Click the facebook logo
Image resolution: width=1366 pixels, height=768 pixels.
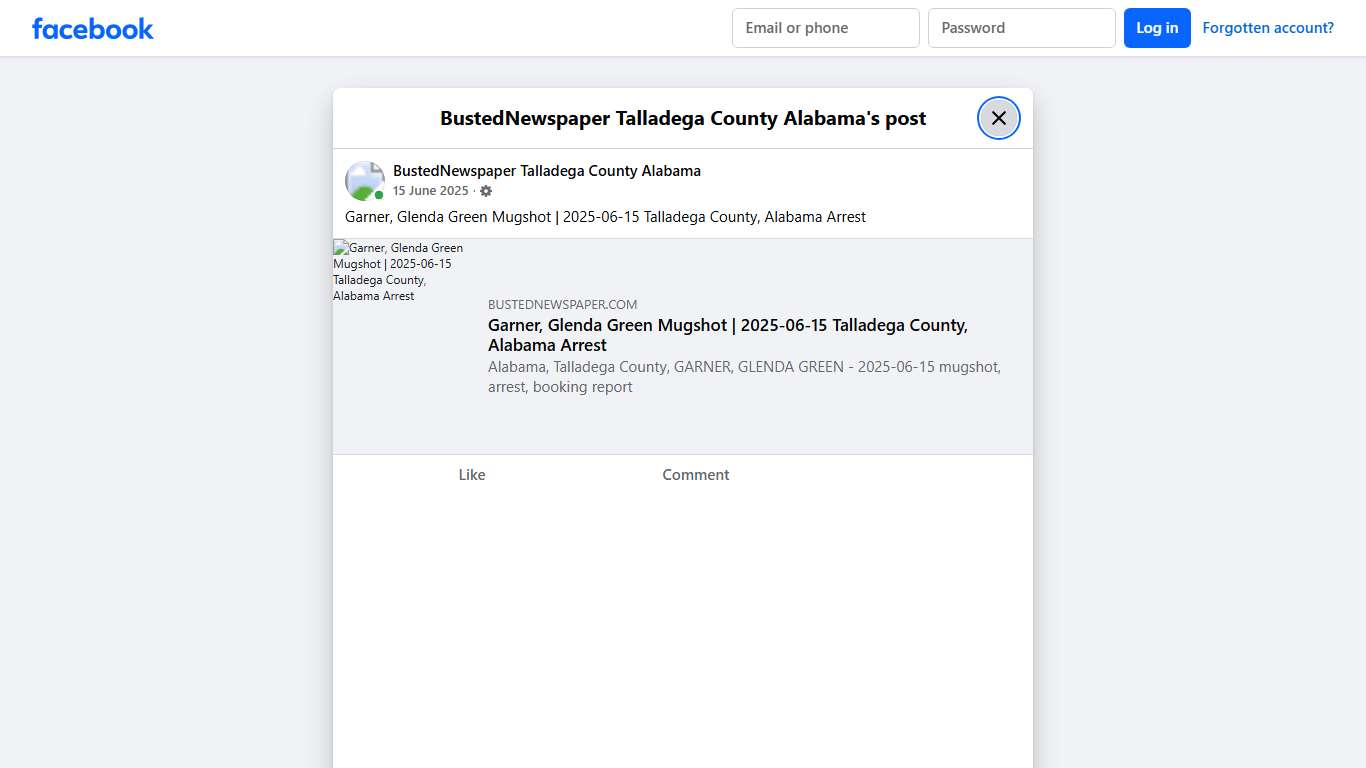click(x=92, y=28)
